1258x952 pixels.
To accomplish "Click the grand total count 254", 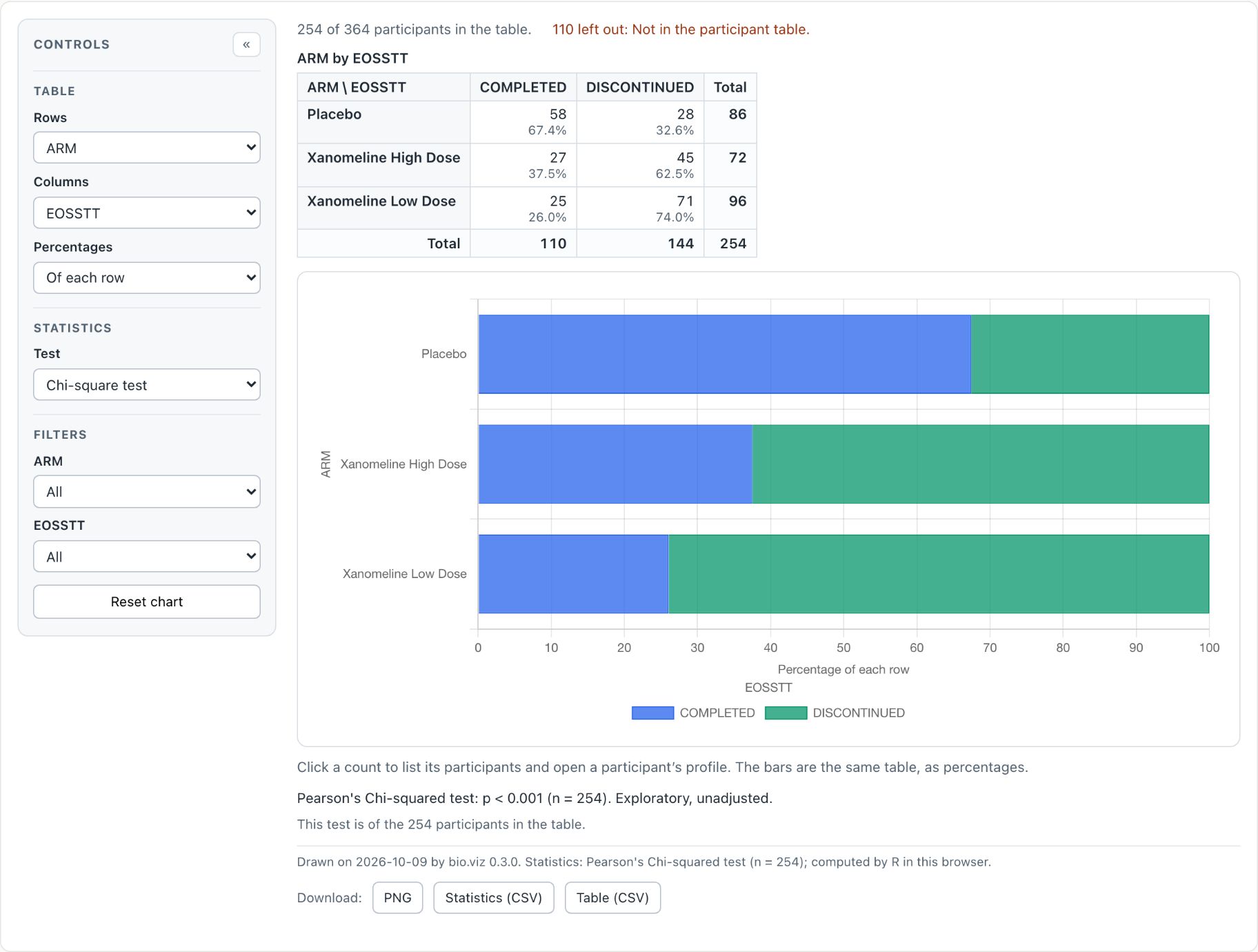I will point(732,244).
